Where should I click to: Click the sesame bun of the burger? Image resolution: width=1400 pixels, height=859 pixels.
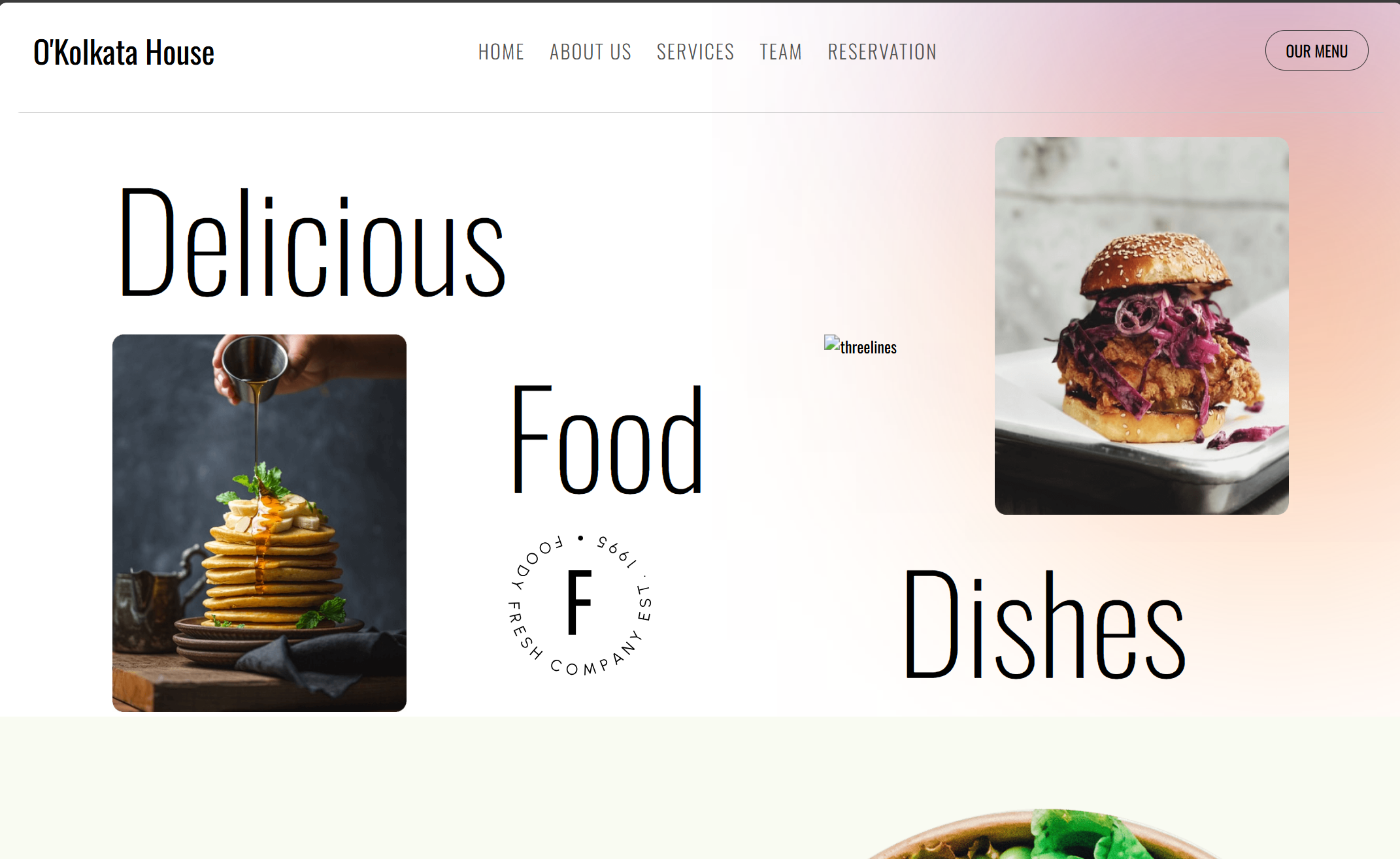pos(1156,261)
